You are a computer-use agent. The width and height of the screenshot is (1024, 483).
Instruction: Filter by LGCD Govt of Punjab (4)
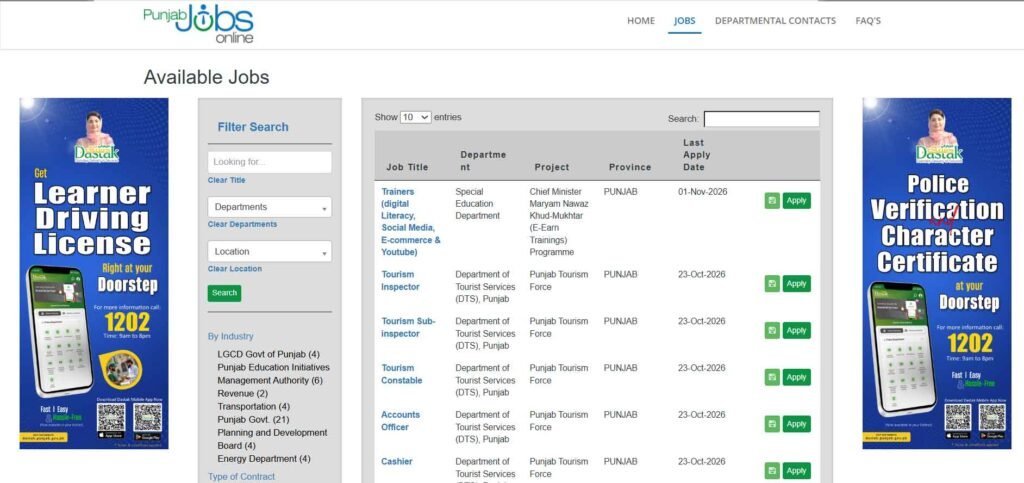(268, 354)
